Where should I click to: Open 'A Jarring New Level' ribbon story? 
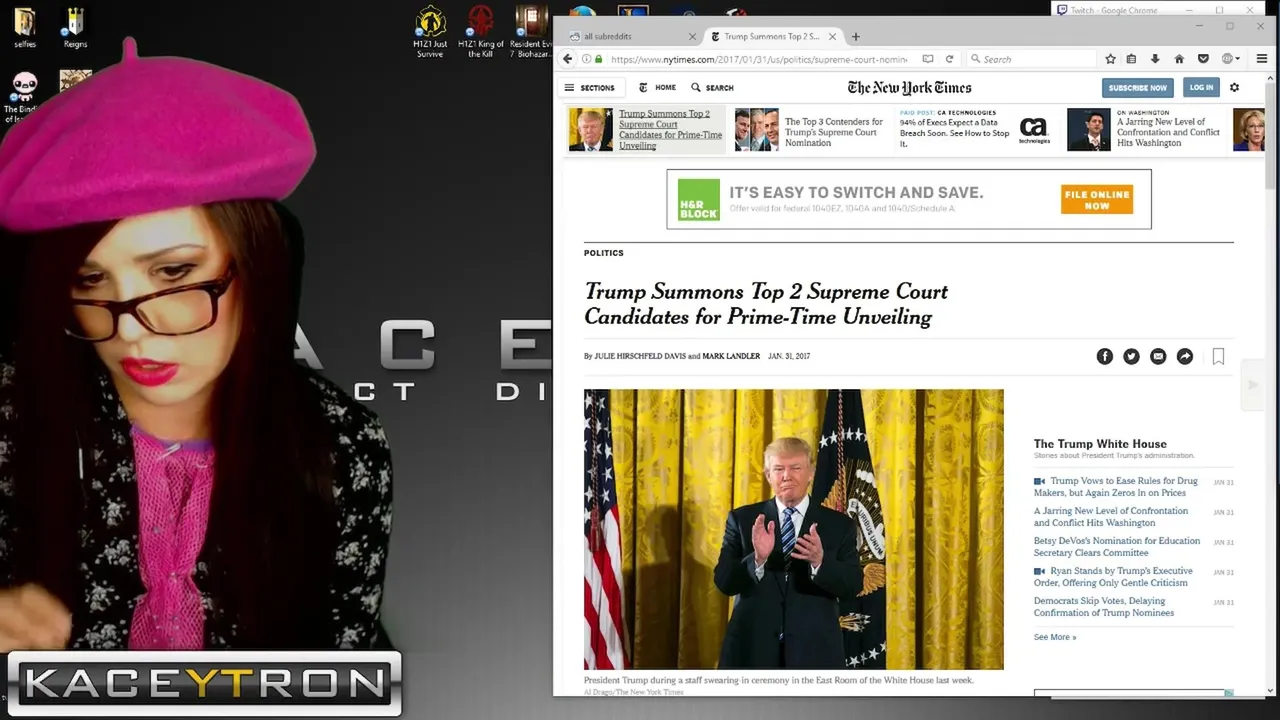(x=1145, y=130)
